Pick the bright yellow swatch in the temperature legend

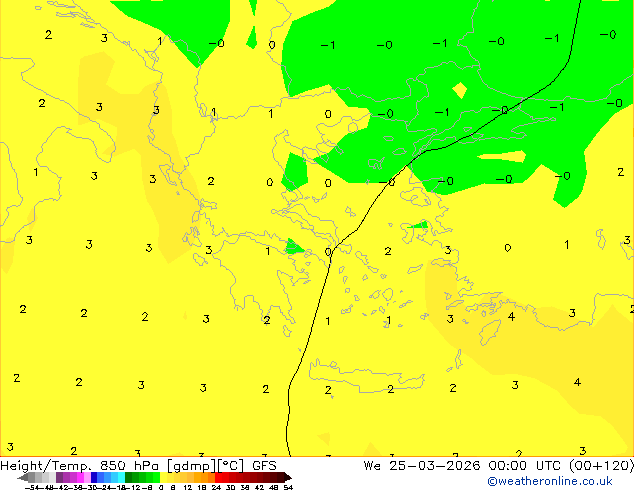tap(163, 478)
